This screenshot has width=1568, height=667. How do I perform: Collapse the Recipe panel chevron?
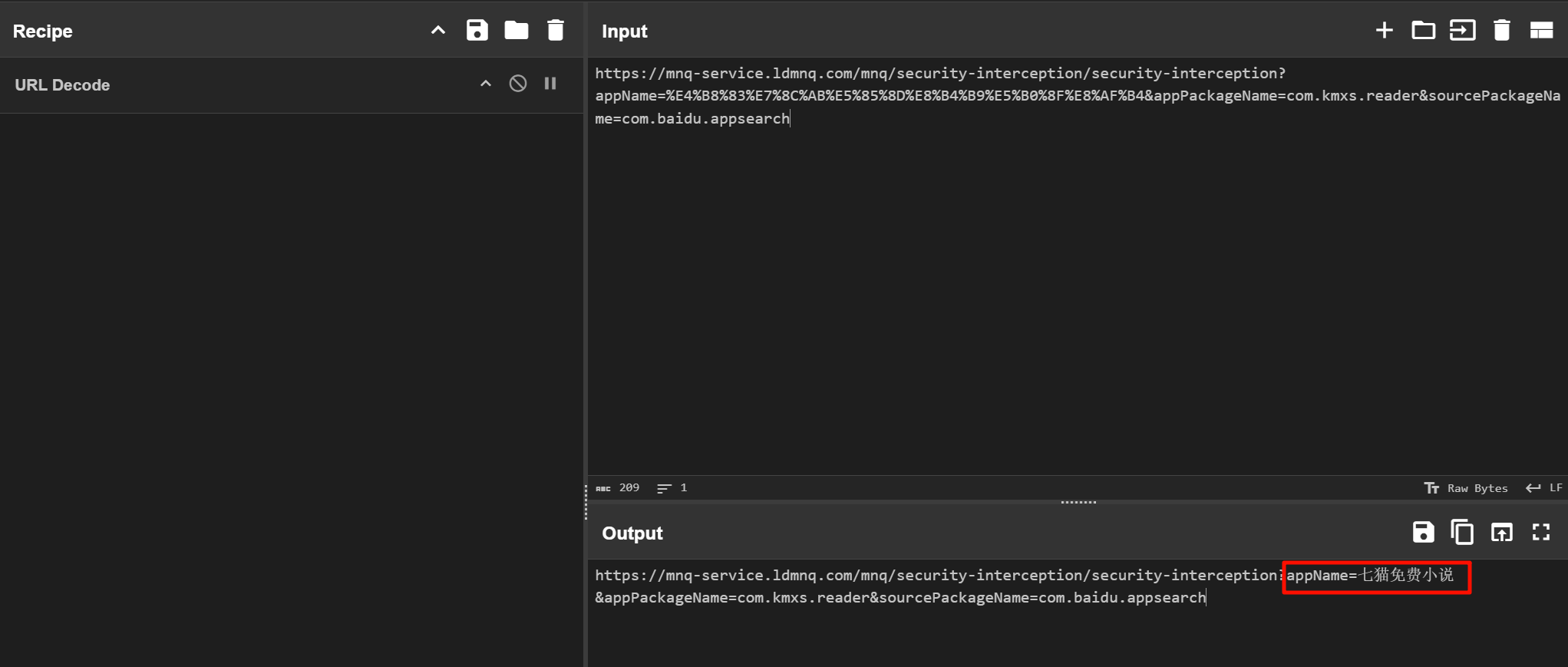(437, 31)
